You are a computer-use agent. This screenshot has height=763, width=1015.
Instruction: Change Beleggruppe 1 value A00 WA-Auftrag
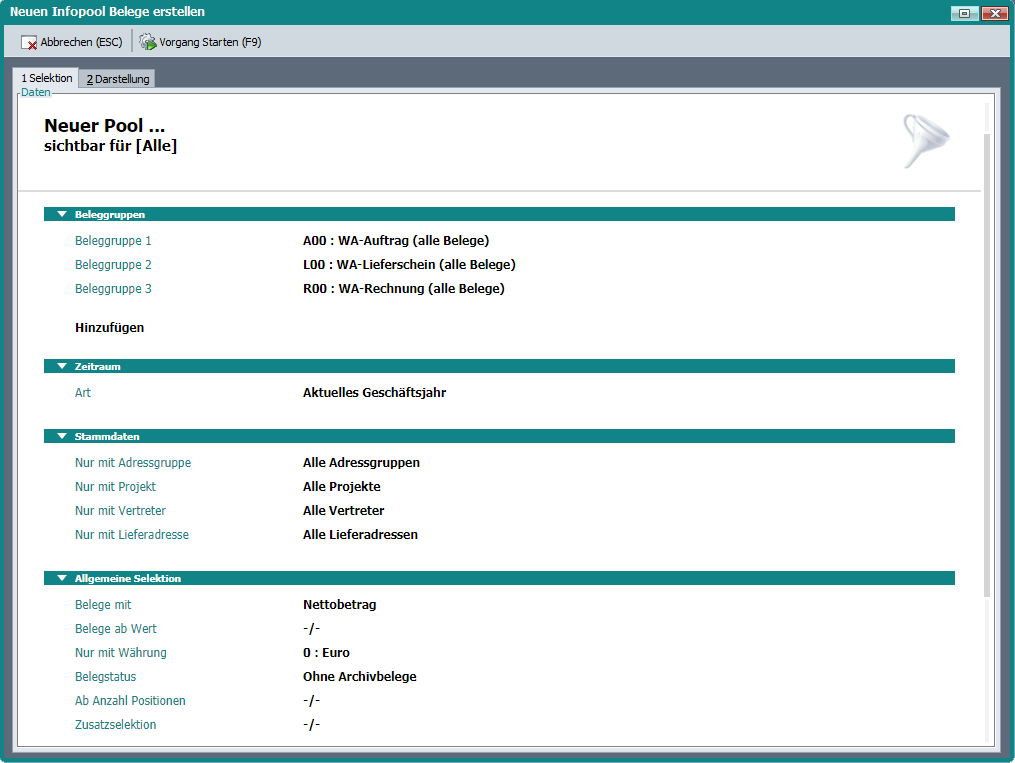coord(396,241)
